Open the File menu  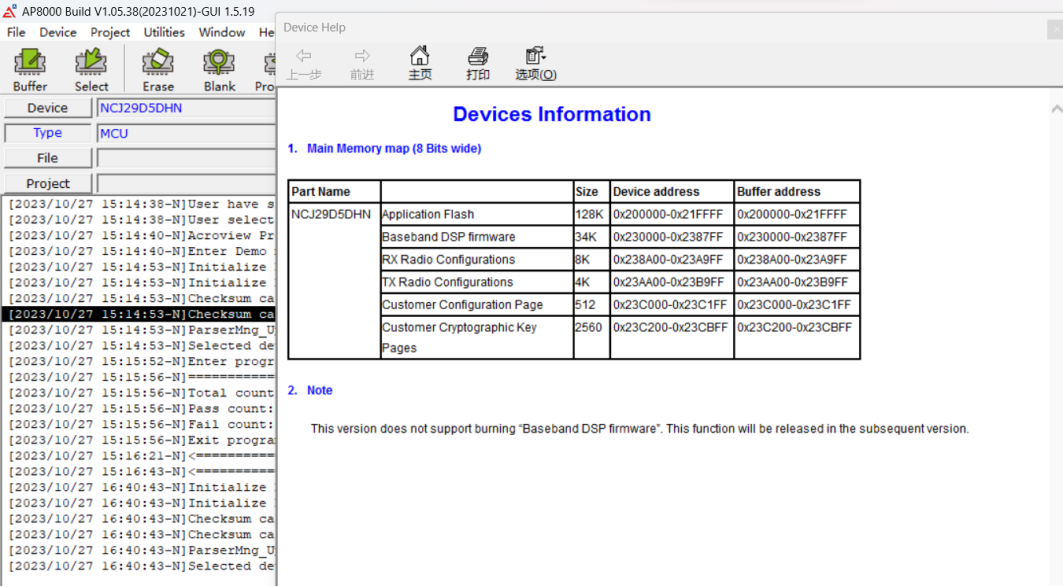coord(16,33)
